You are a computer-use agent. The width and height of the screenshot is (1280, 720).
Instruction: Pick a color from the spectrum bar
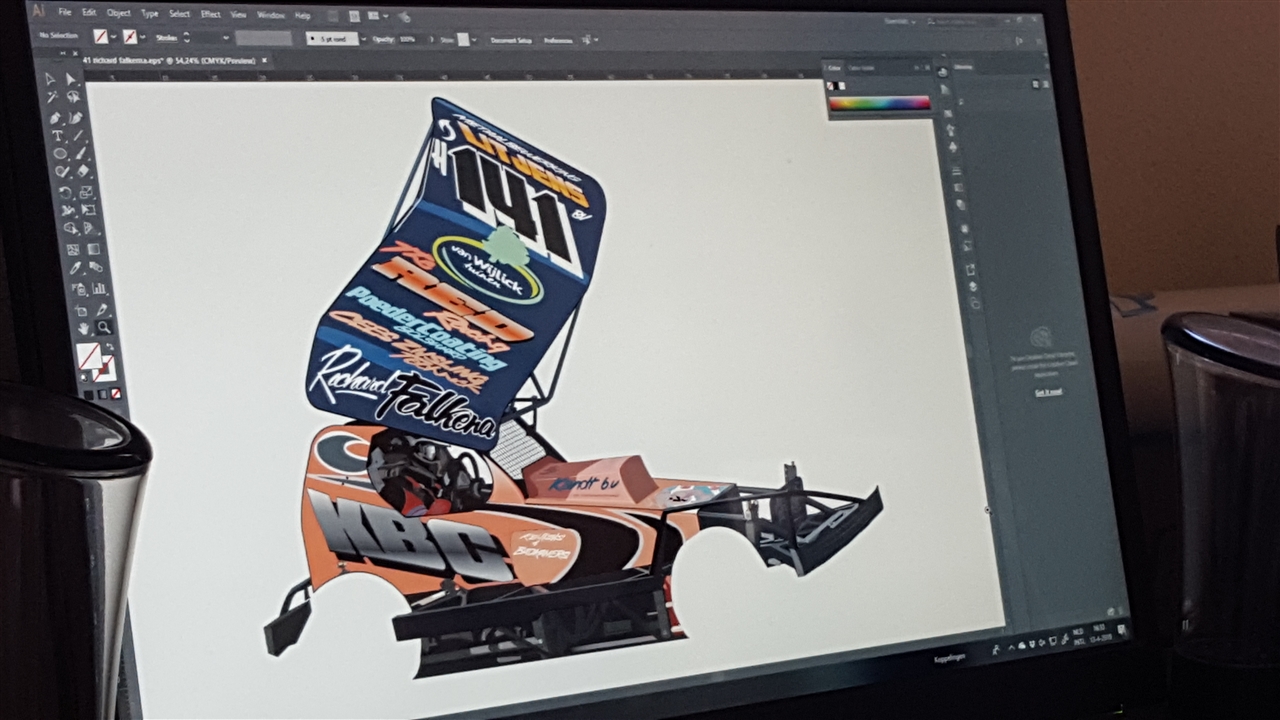pos(879,103)
